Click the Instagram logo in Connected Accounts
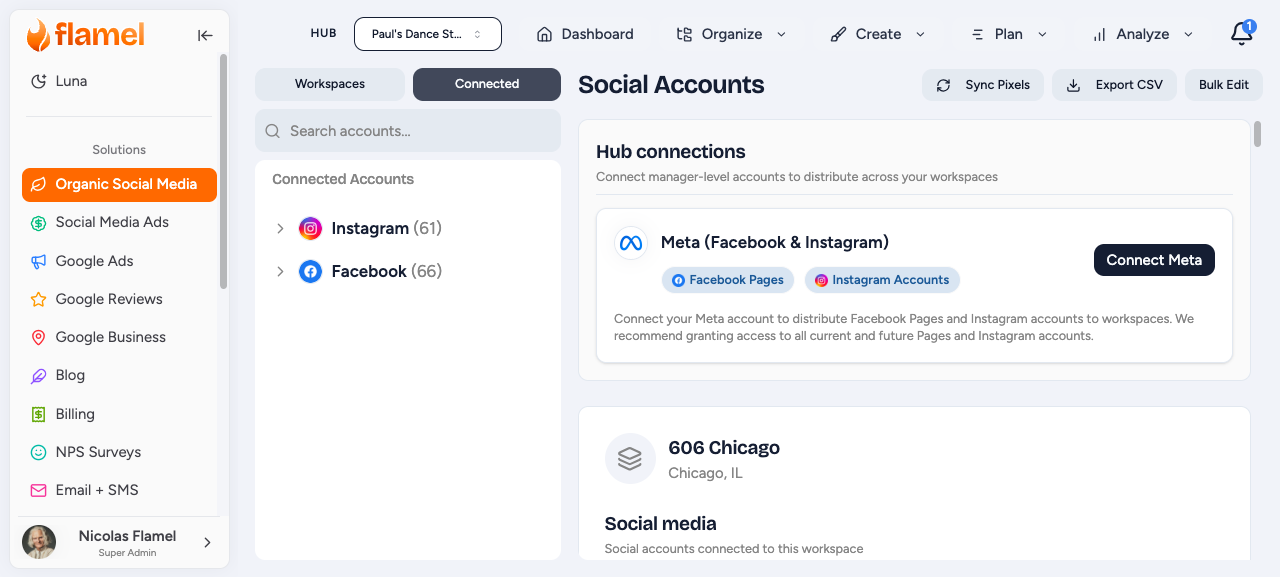This screenshot has height=577, width=1280. pyautogui.click(x=311, y=228)
